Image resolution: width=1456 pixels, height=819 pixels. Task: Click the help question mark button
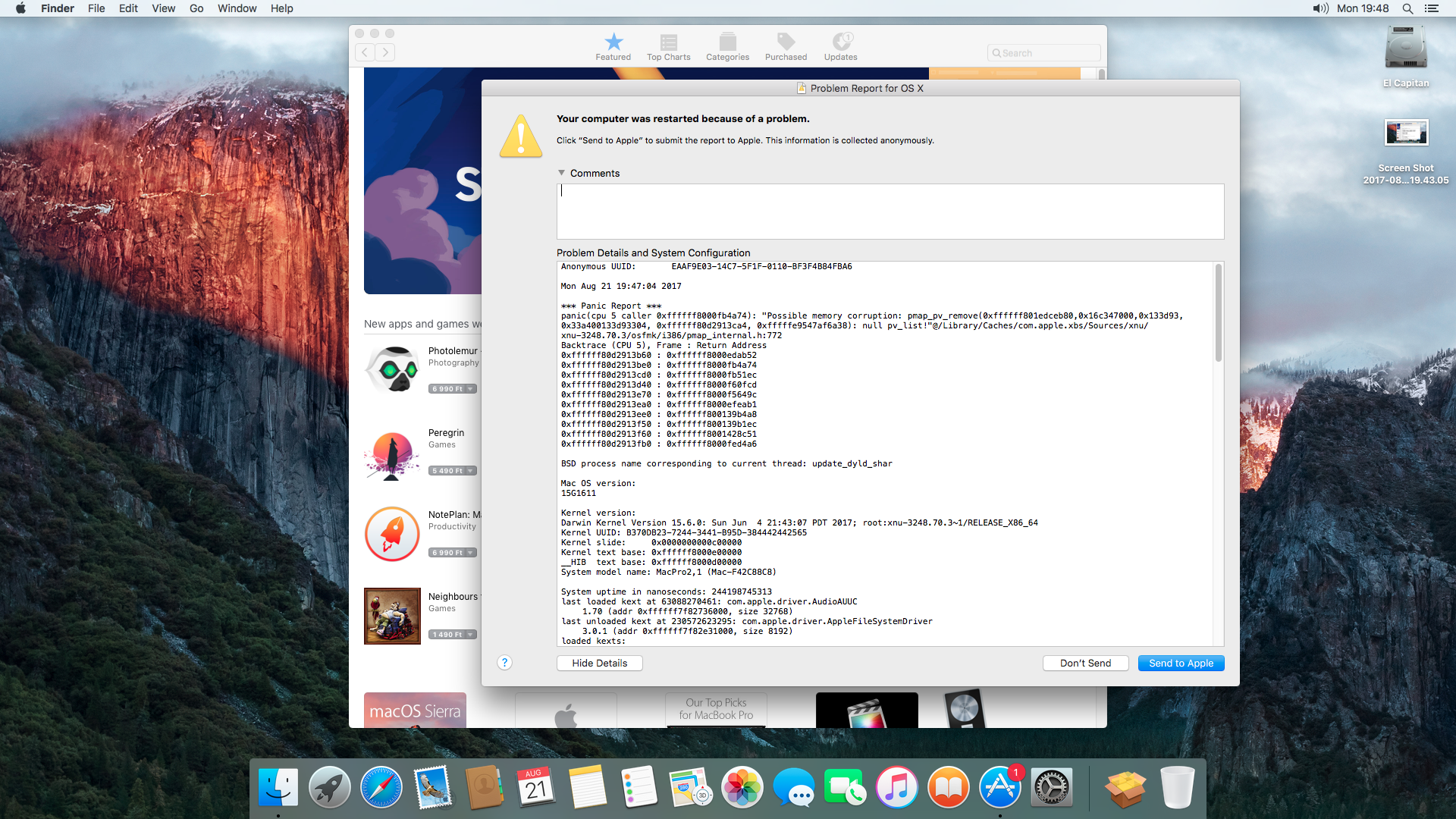click(x=504, y=663)
